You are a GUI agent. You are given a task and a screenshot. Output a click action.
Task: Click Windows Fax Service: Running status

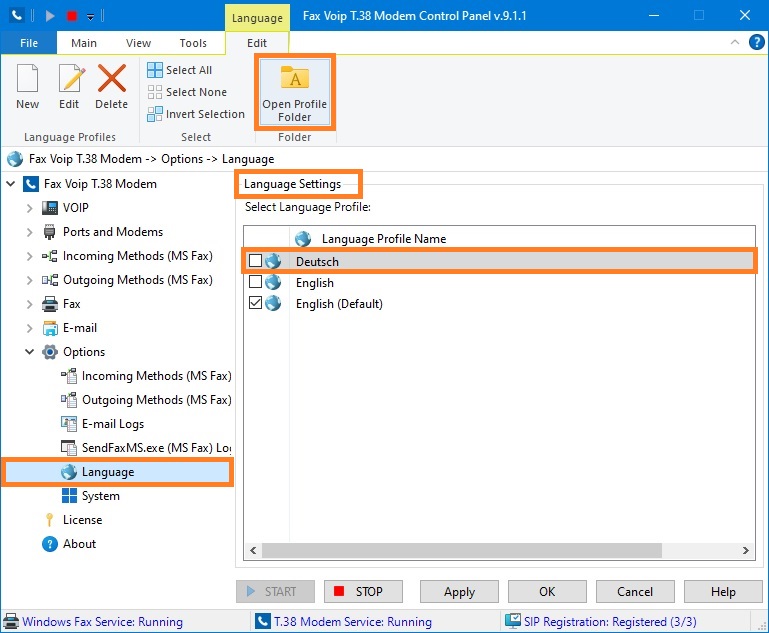coord(103,622)
